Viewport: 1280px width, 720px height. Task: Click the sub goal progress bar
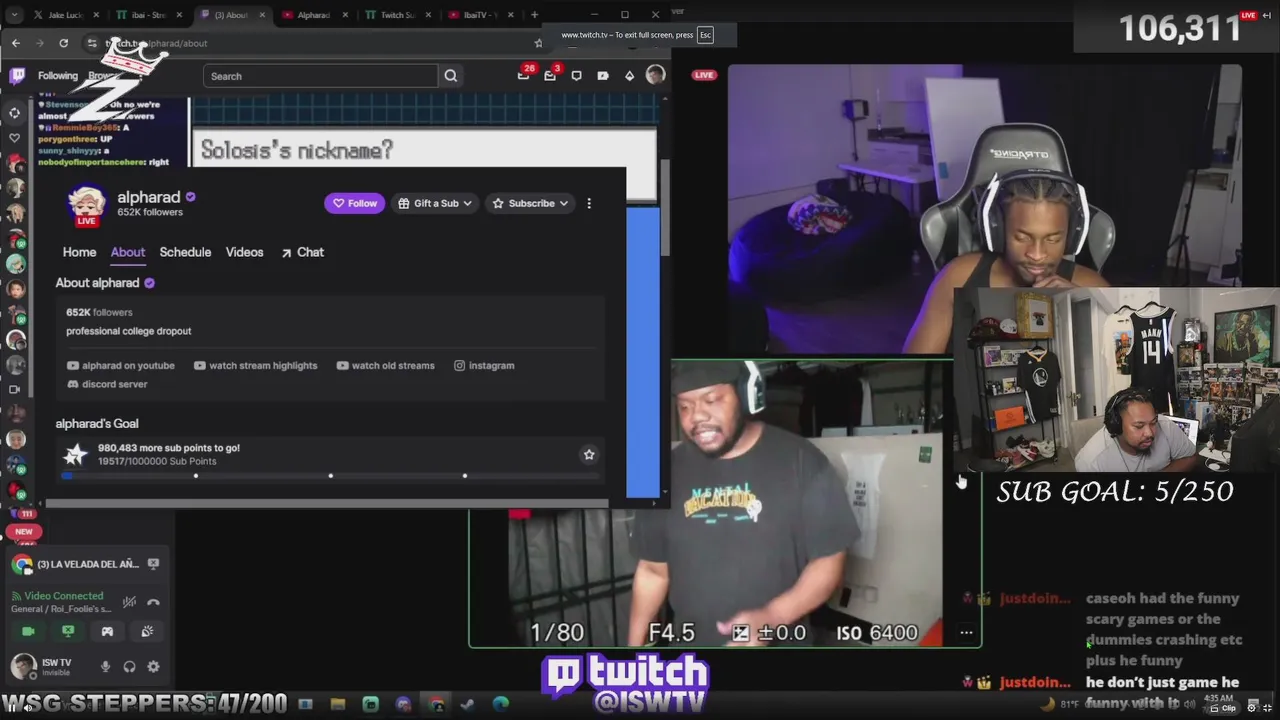[x=331, y=476]
